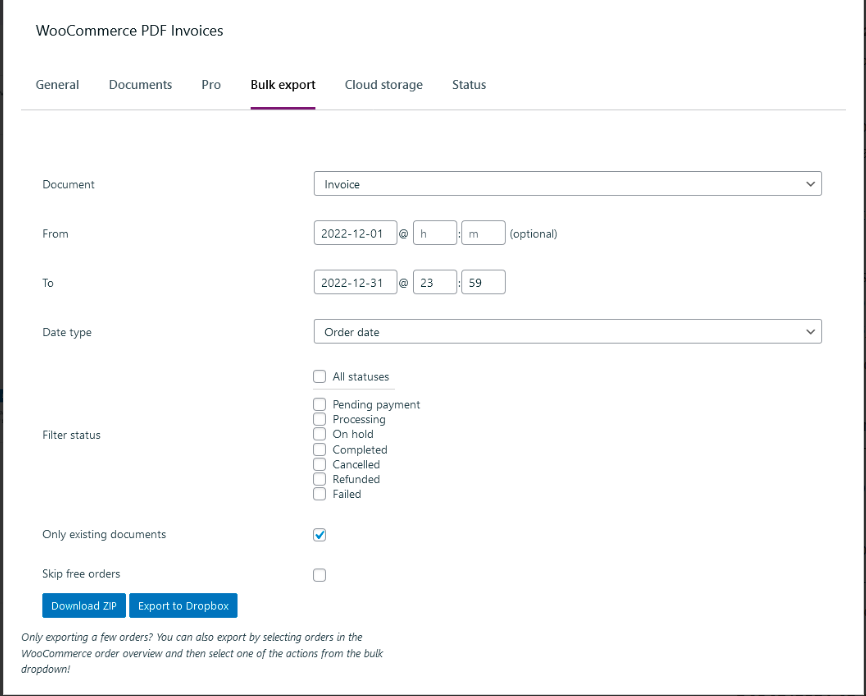Open the Documents tab
The height and width of the screenshot is (696, 866).
[x=140, y=85]
